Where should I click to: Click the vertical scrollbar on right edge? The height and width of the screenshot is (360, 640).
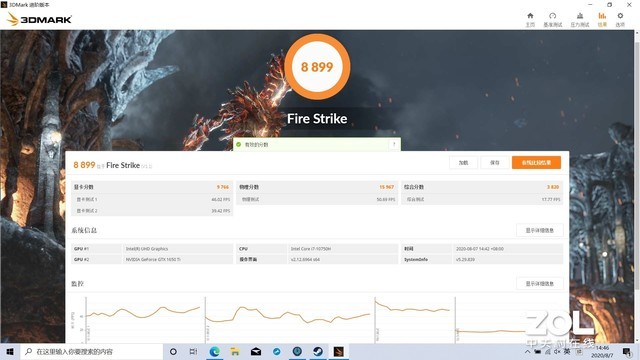pyautogui.click(x=637, y=186)
